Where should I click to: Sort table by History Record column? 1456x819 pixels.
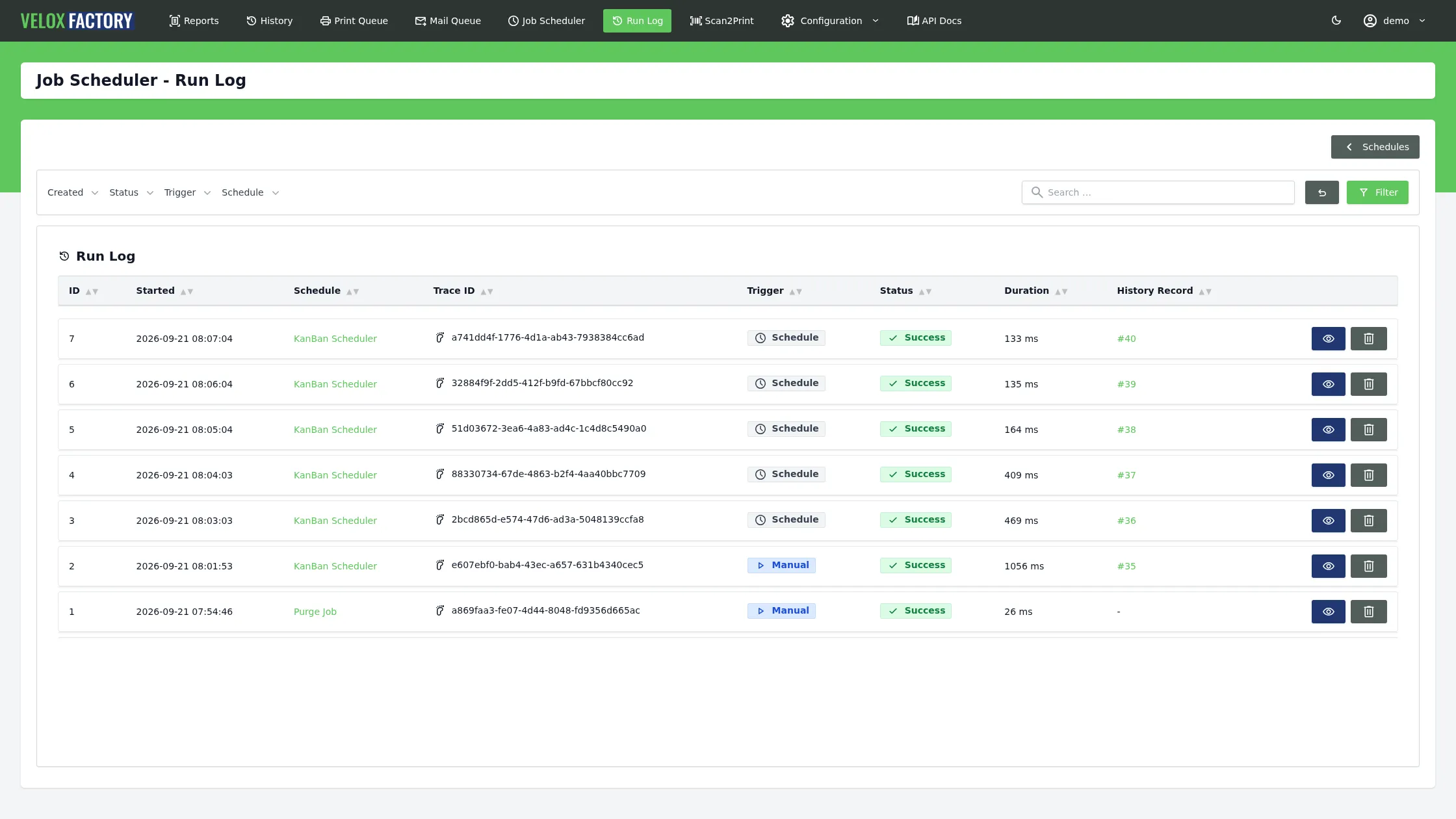1164,291
